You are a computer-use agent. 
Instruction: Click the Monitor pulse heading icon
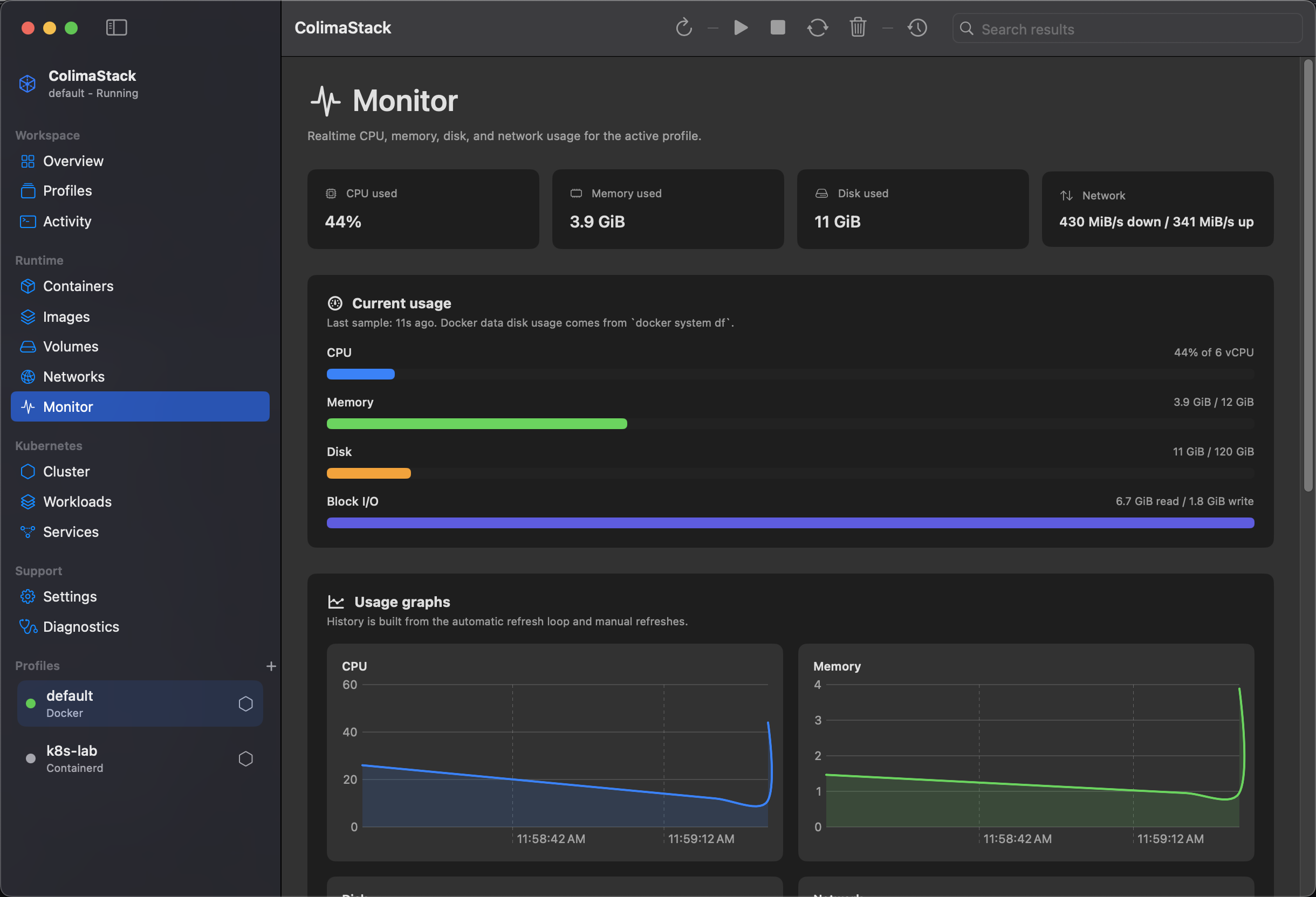326,101
